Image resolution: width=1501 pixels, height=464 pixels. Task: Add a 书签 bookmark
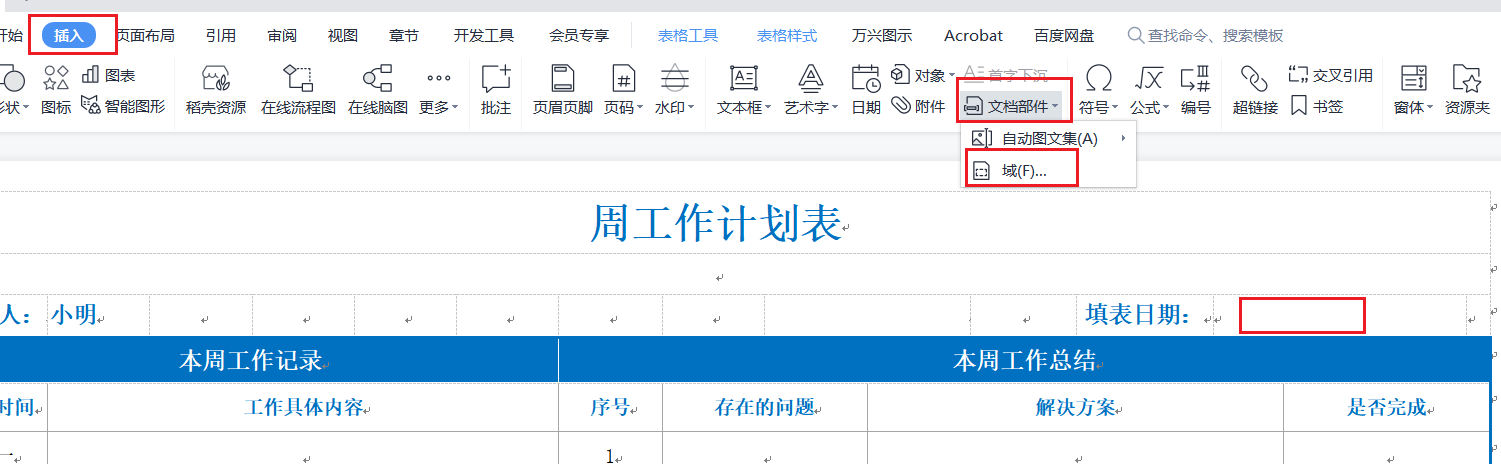[1316, 105]
